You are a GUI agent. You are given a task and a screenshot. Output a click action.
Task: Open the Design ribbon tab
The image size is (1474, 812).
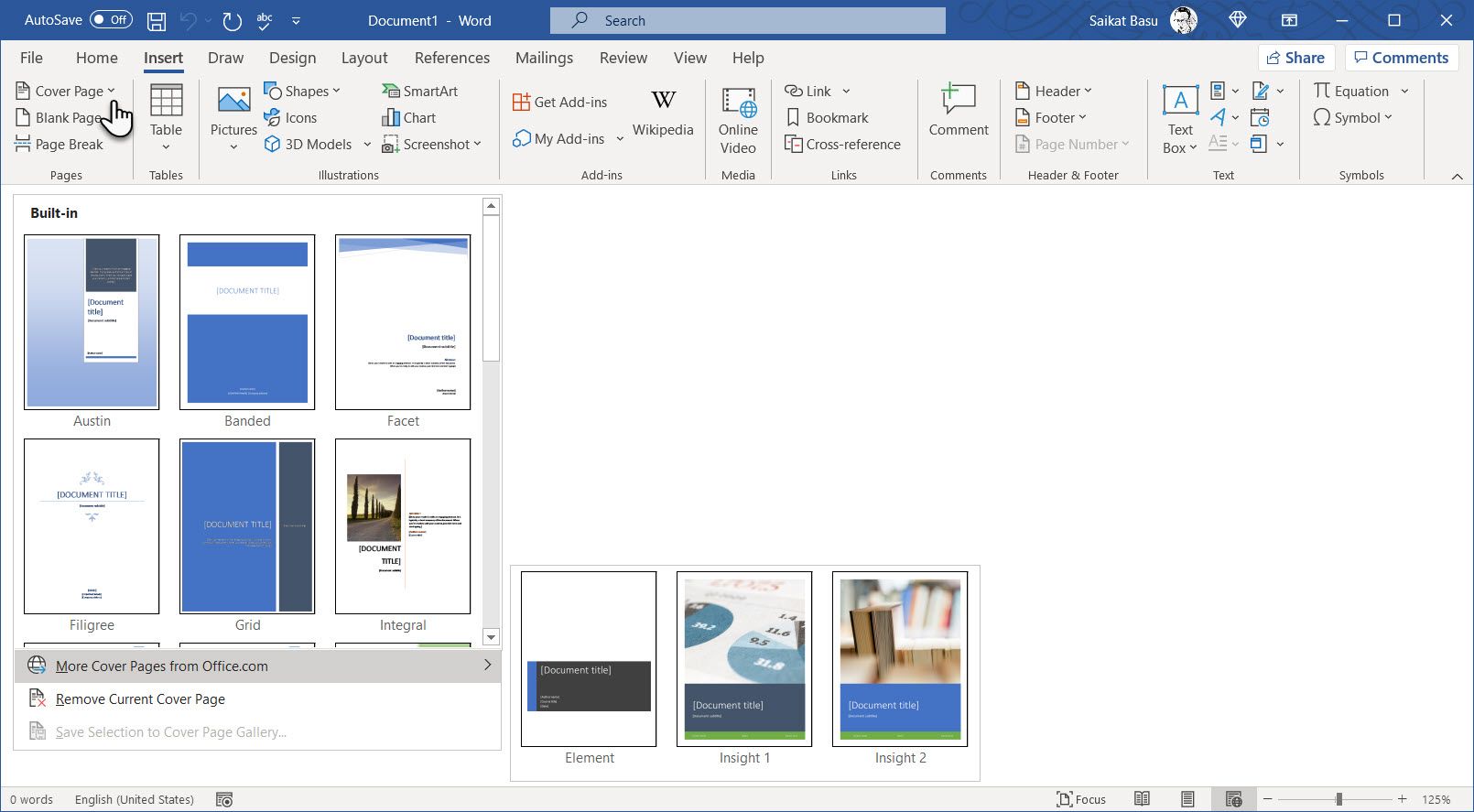(292, 58)
